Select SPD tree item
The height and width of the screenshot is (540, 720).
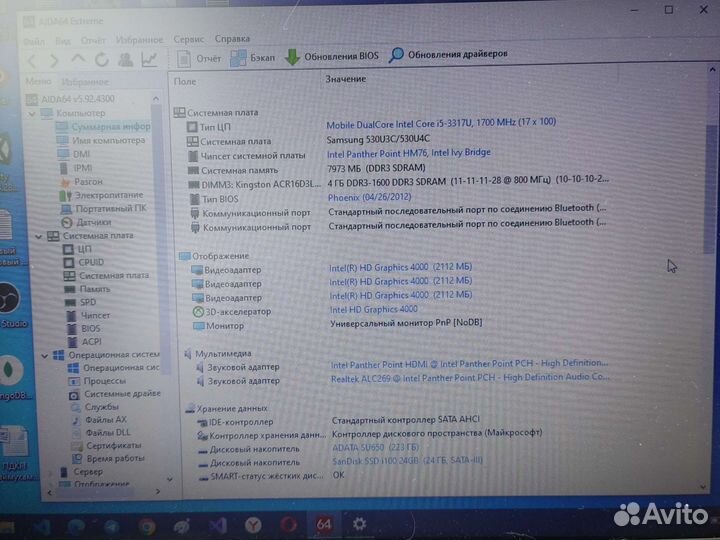80,302
